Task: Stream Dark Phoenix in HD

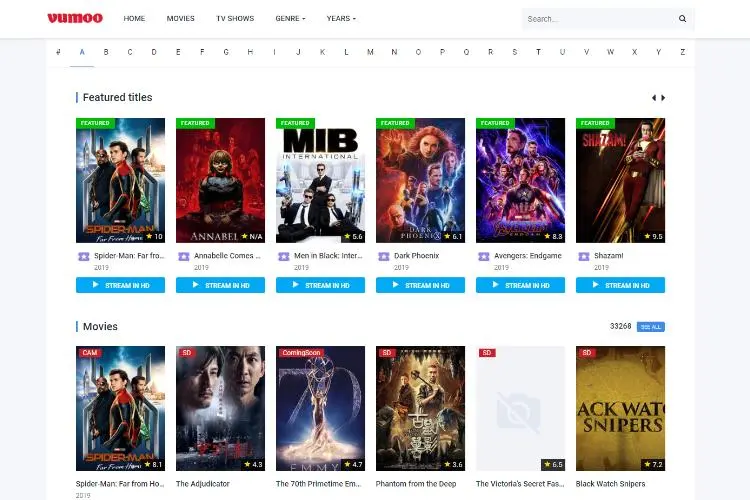Action: tap(420, 285)
